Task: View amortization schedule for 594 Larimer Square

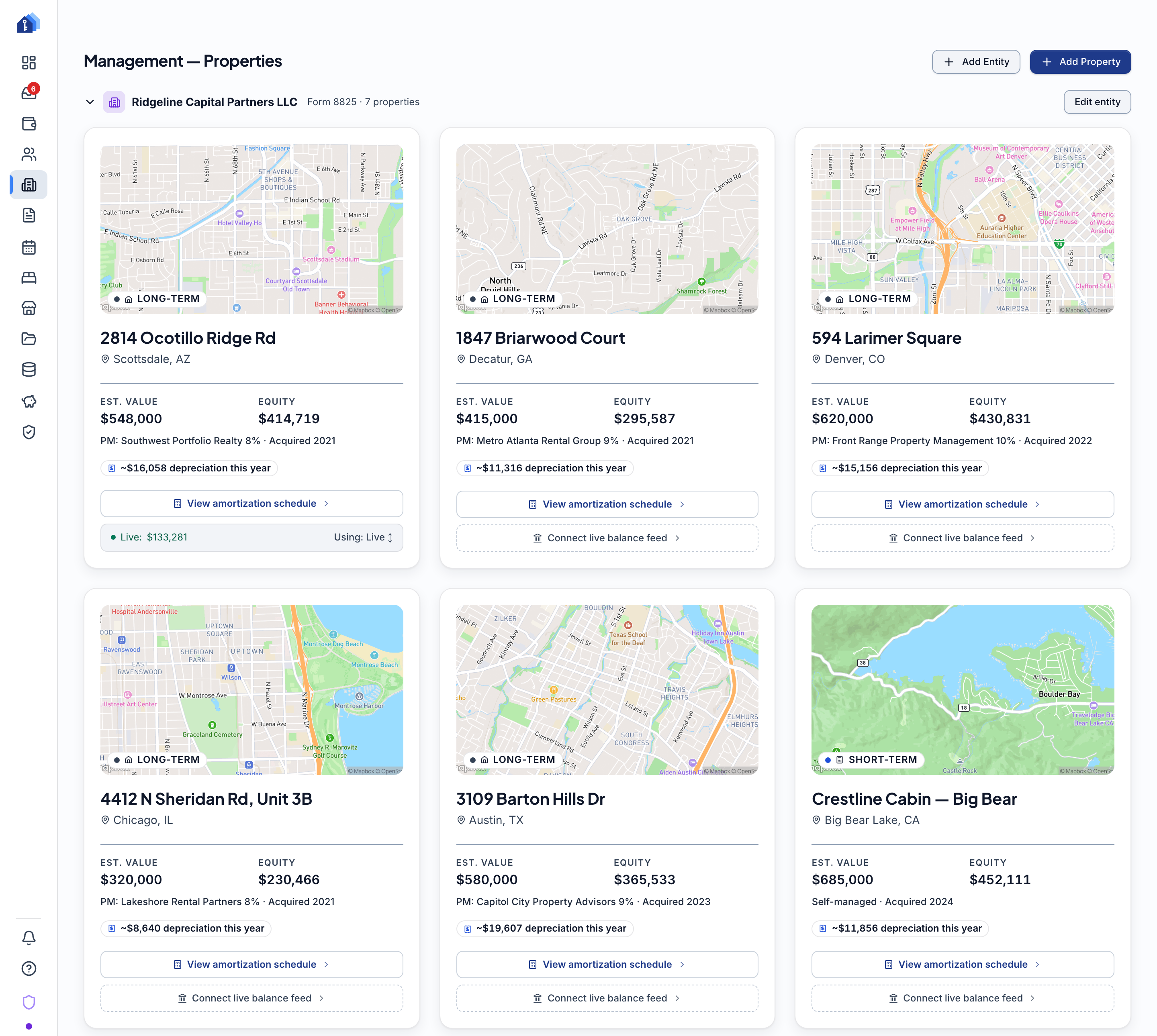Action: pyautogui.click(x=962, y=504)
